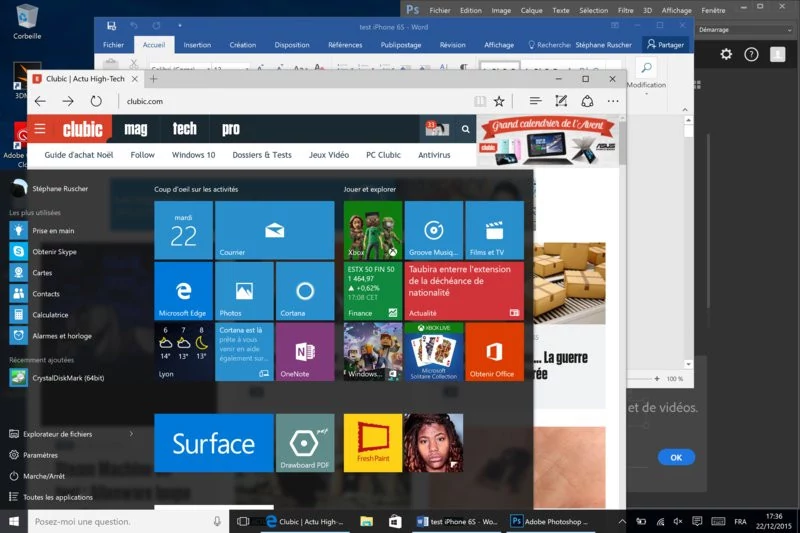Viewport: 800px width, 533px height.
Task: Click Word vertical scrollbar down arrow
Action: (x=688, y=364)
